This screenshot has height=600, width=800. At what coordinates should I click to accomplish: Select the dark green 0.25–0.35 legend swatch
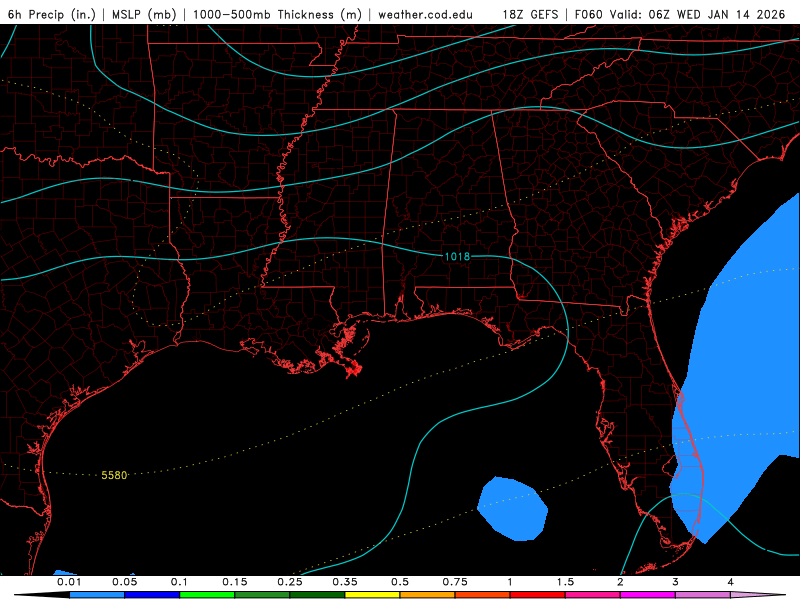(x=317, y=595)
